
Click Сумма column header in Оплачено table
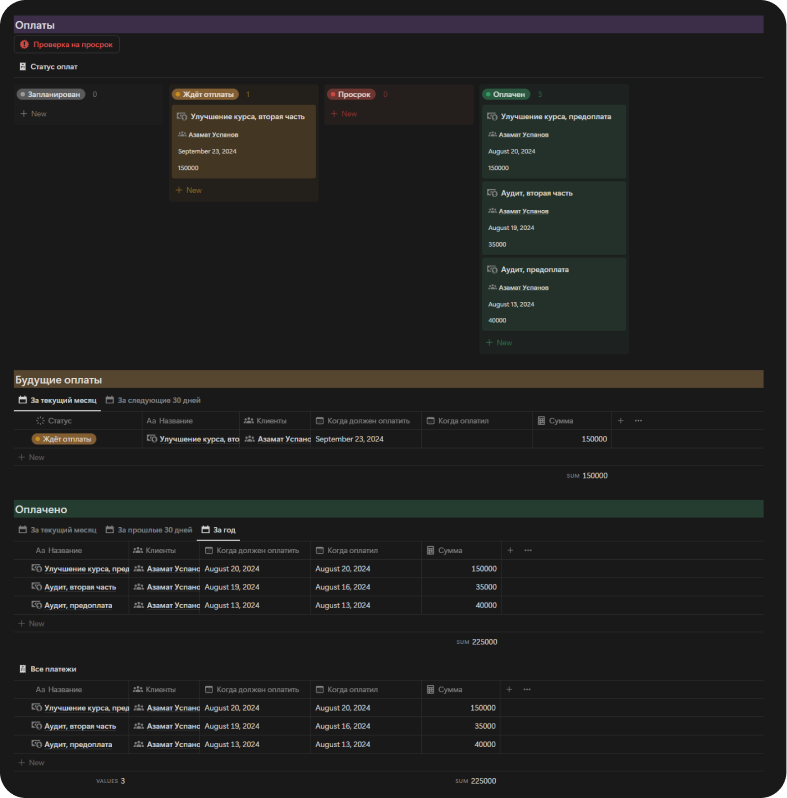click(x=444, y=551)
